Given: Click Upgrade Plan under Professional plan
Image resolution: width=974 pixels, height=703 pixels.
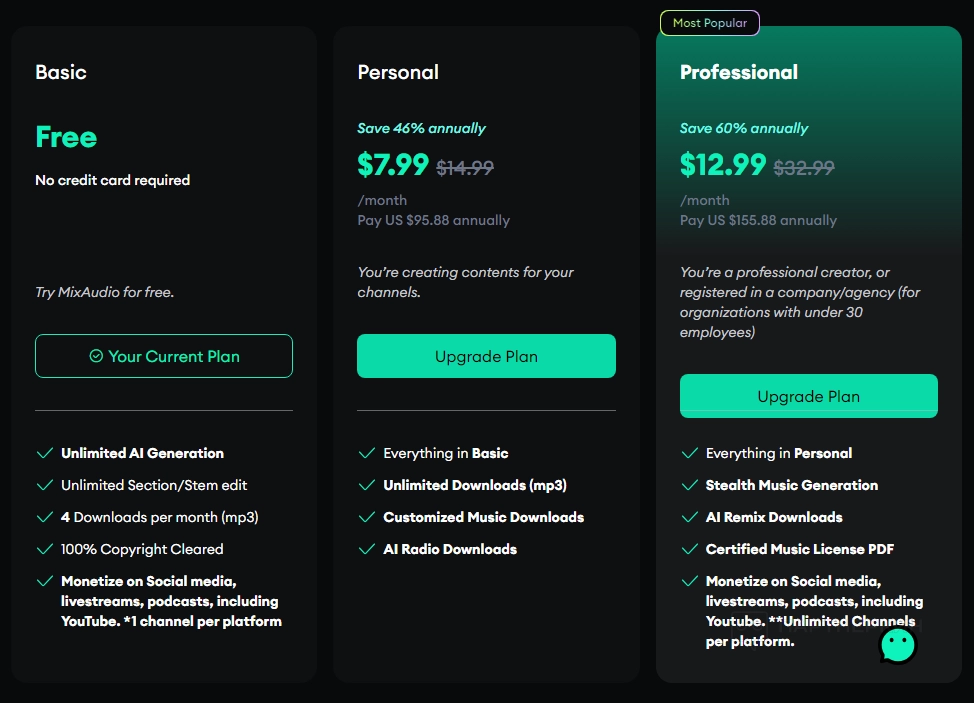Looking at the screenshot, I should (808, 396).
